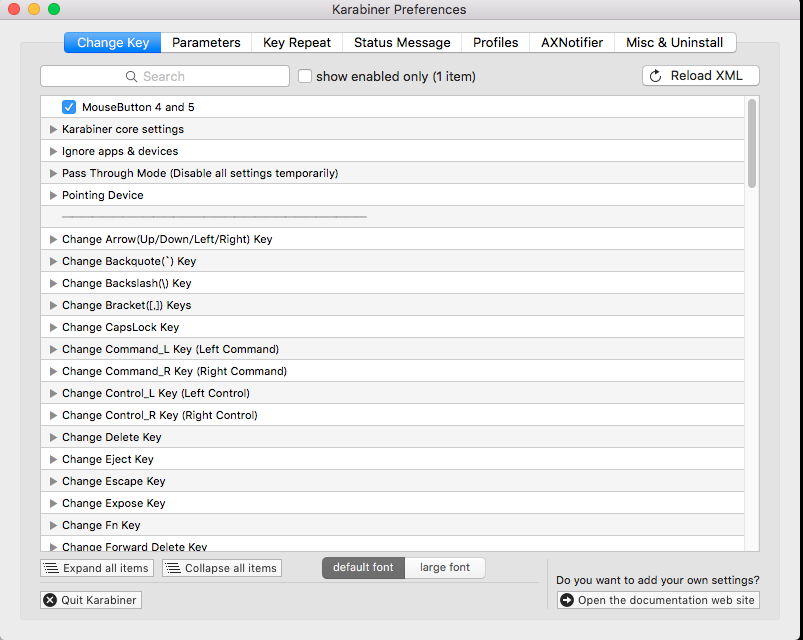Focus the Search input field

click(x=165, y=76)
